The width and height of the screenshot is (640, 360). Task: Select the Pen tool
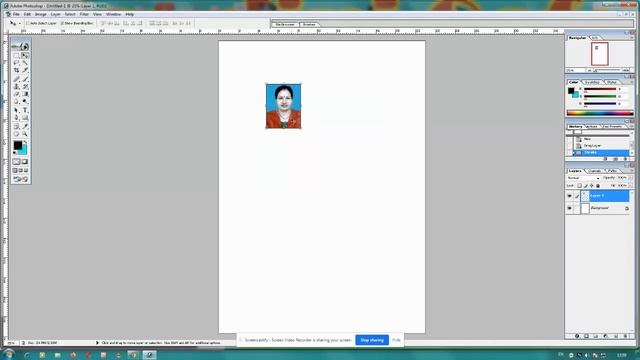[16, 118]
